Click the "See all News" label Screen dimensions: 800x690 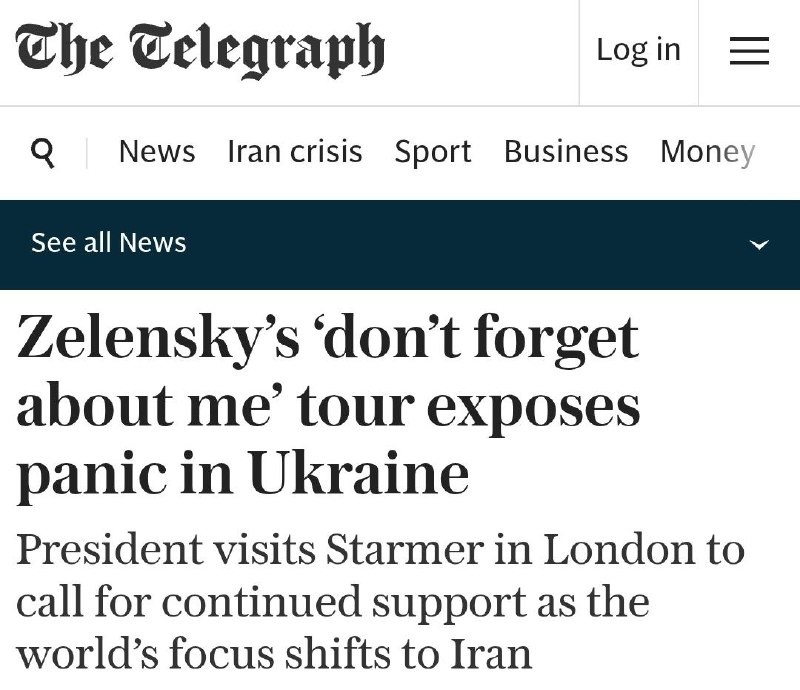(109, 243)
